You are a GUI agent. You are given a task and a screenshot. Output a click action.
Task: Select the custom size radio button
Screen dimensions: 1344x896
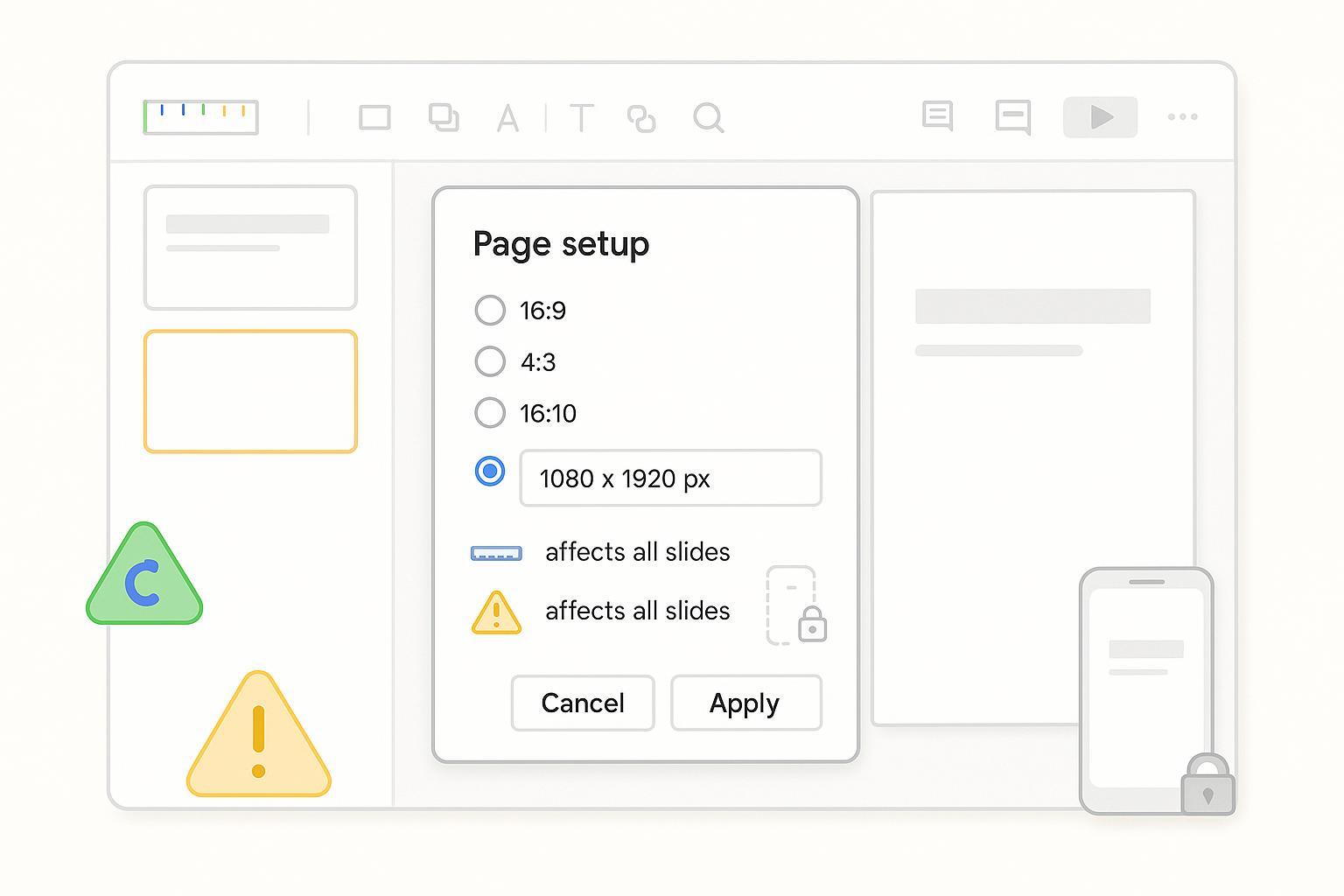coord(490,472)
